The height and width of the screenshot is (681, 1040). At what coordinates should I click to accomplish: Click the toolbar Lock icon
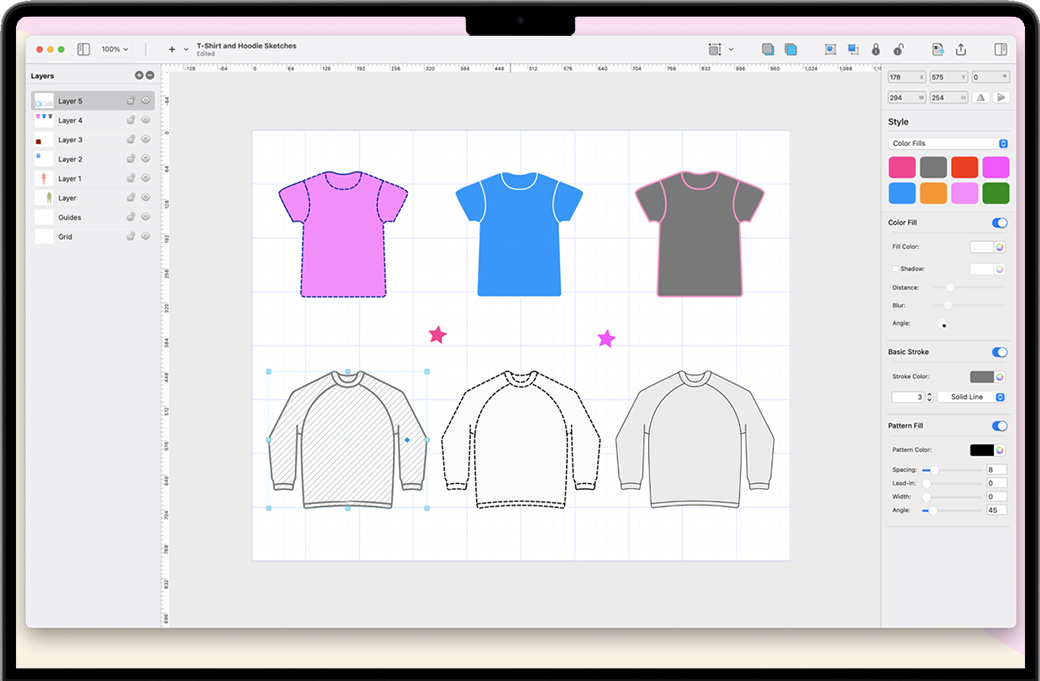pos(876,49)
